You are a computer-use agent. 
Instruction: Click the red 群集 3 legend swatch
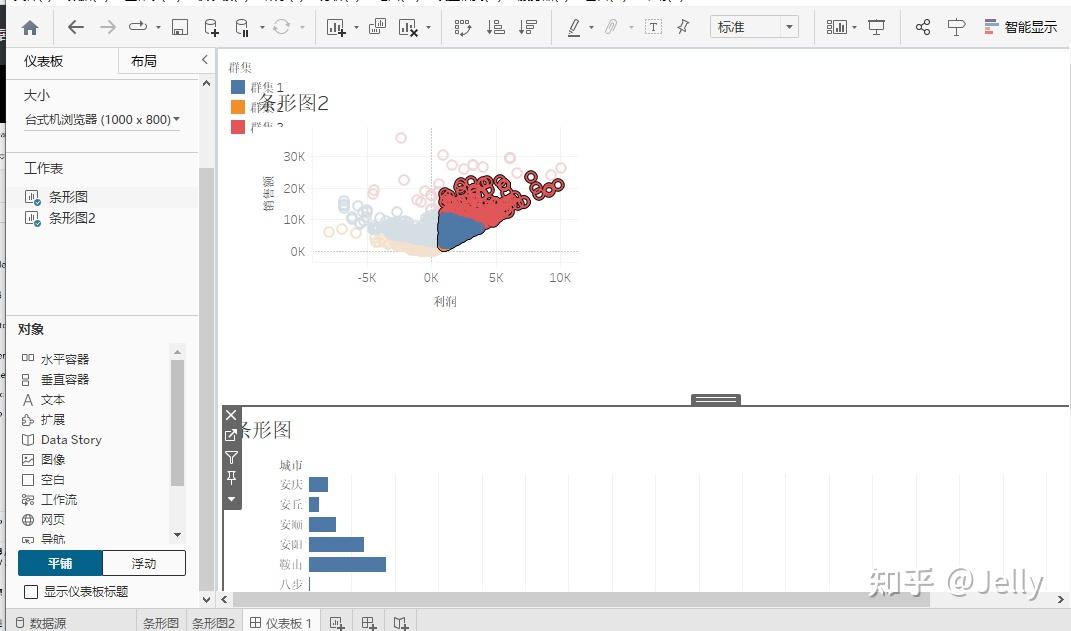(x=238, y=126)
